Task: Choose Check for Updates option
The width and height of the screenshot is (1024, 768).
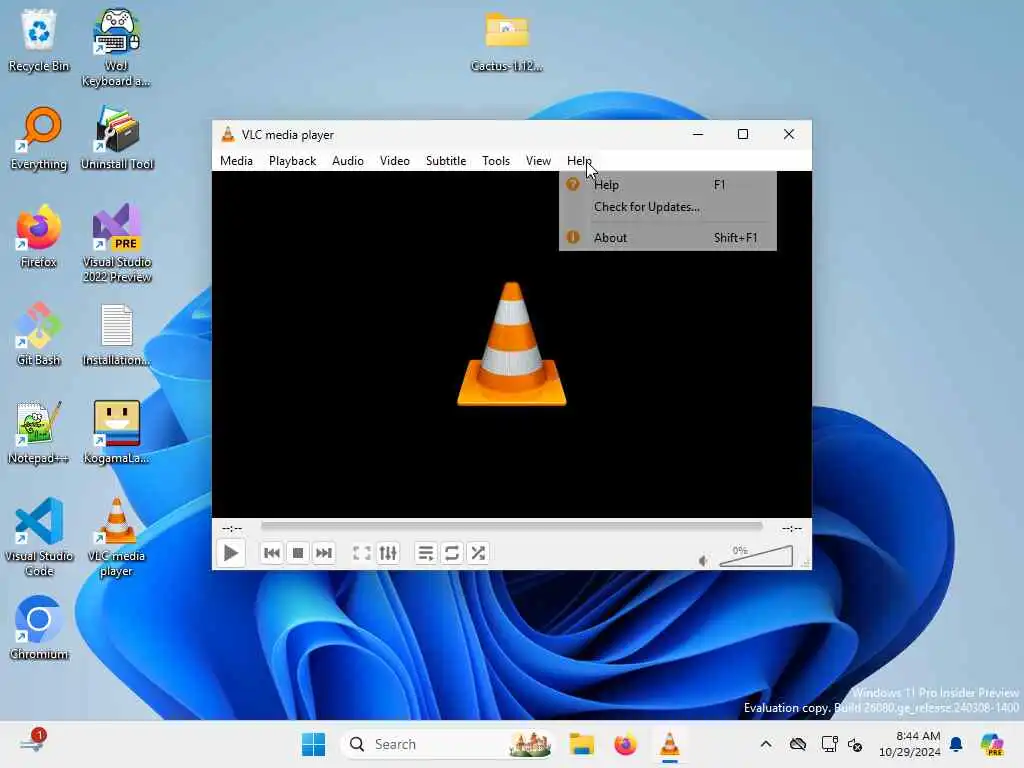Action: 667,207
